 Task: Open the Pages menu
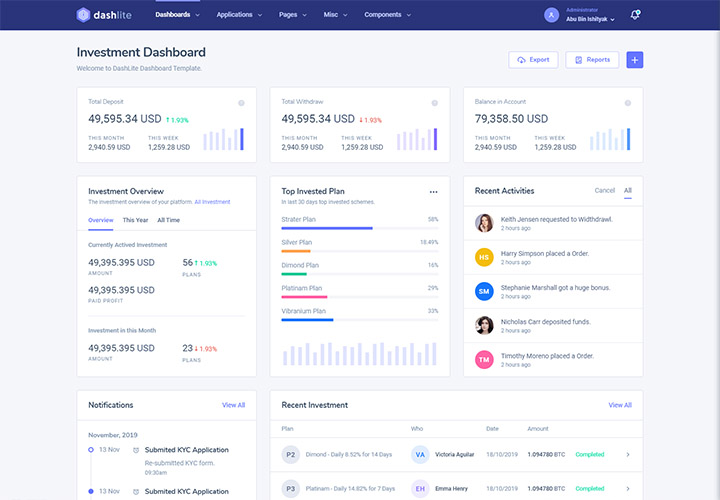click(x=293, y=15)
